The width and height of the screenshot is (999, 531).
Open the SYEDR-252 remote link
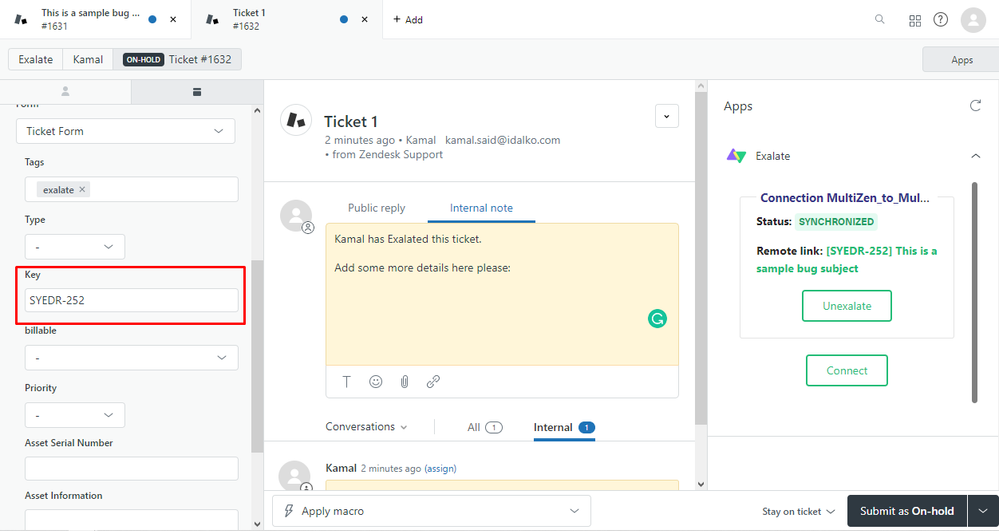click(x=847, y=259)
